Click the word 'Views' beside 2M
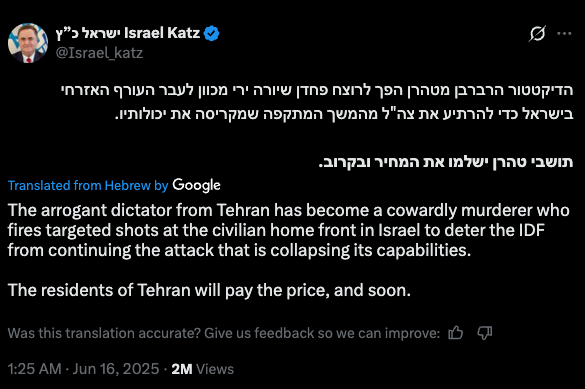Image resolution: width=585 pixels, height=389 pixels. (215, 369)
